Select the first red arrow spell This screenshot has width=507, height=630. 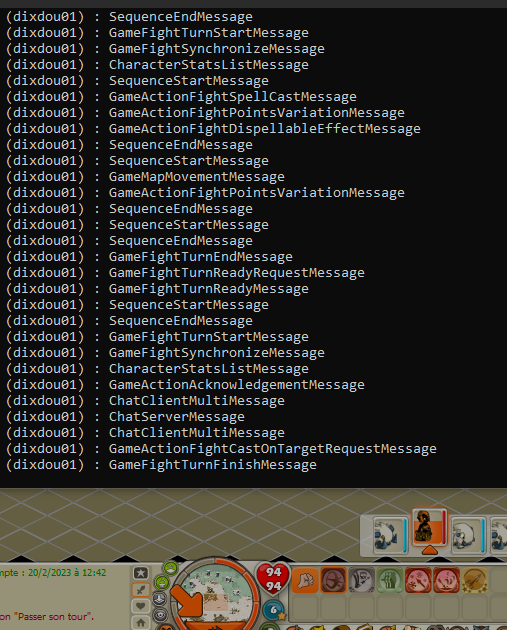pyautogui.click(x=418, y=581)
